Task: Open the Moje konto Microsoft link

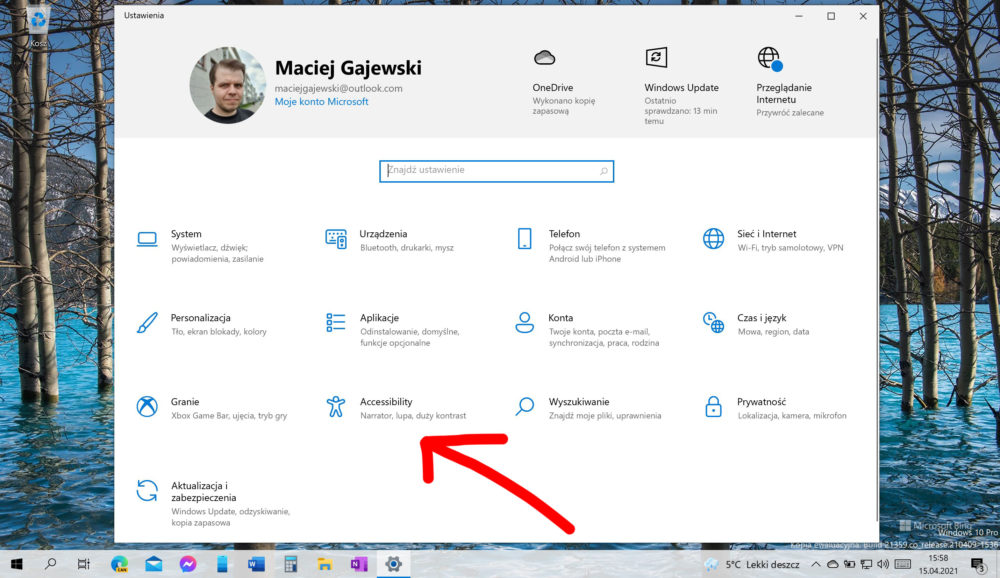Action: (x=321, y=101)
